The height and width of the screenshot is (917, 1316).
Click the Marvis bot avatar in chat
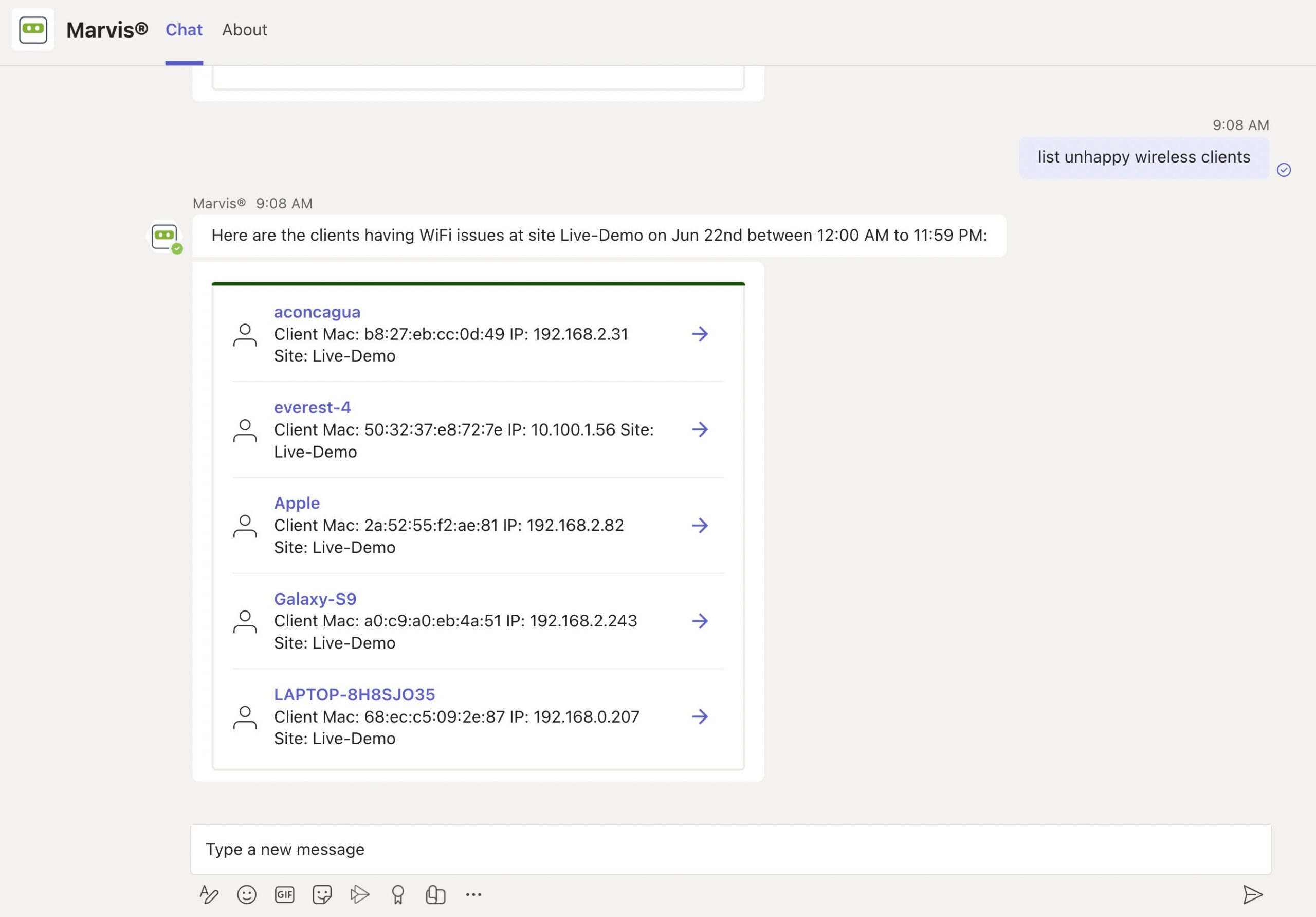pos(165,237)
